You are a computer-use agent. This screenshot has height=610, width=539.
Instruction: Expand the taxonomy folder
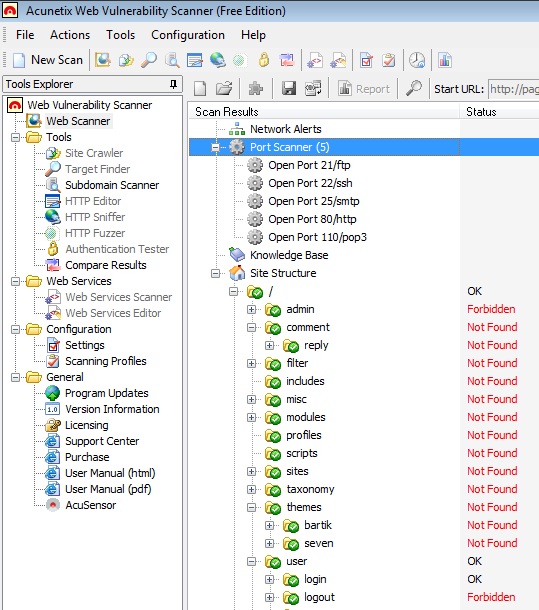251,489
